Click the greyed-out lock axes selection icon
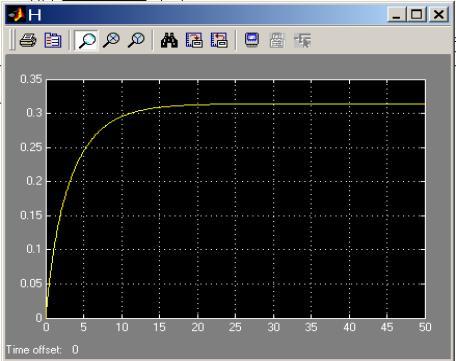Viewport: 456px width, 361px height. pos(277,41)
